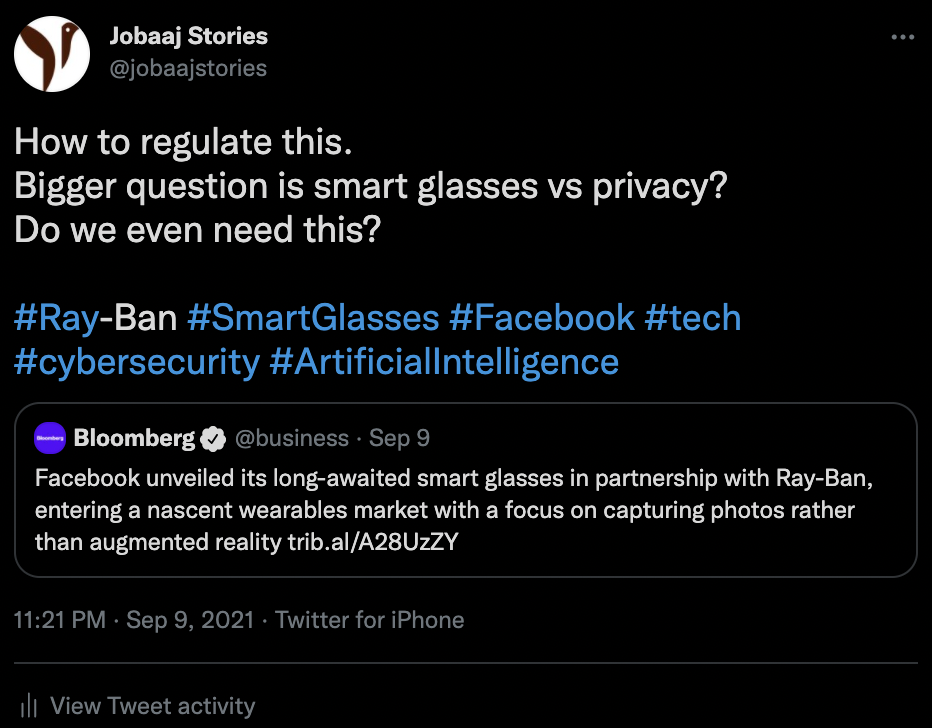932x728 pixels.
Task: Click the @business handle
Action: tap(291, 438)
